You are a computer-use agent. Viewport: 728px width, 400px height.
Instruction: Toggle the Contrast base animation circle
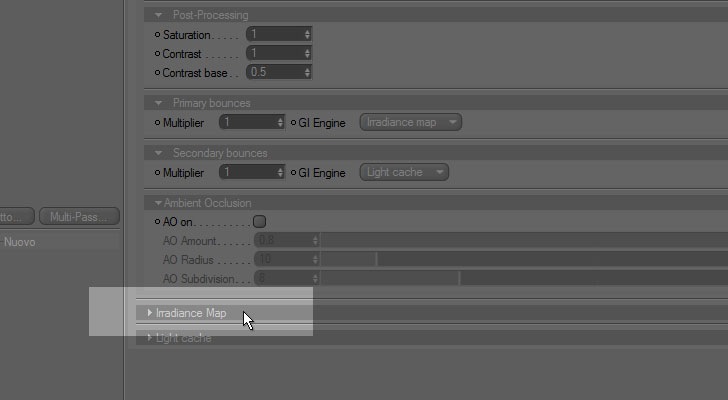click(x=157, y=73)
